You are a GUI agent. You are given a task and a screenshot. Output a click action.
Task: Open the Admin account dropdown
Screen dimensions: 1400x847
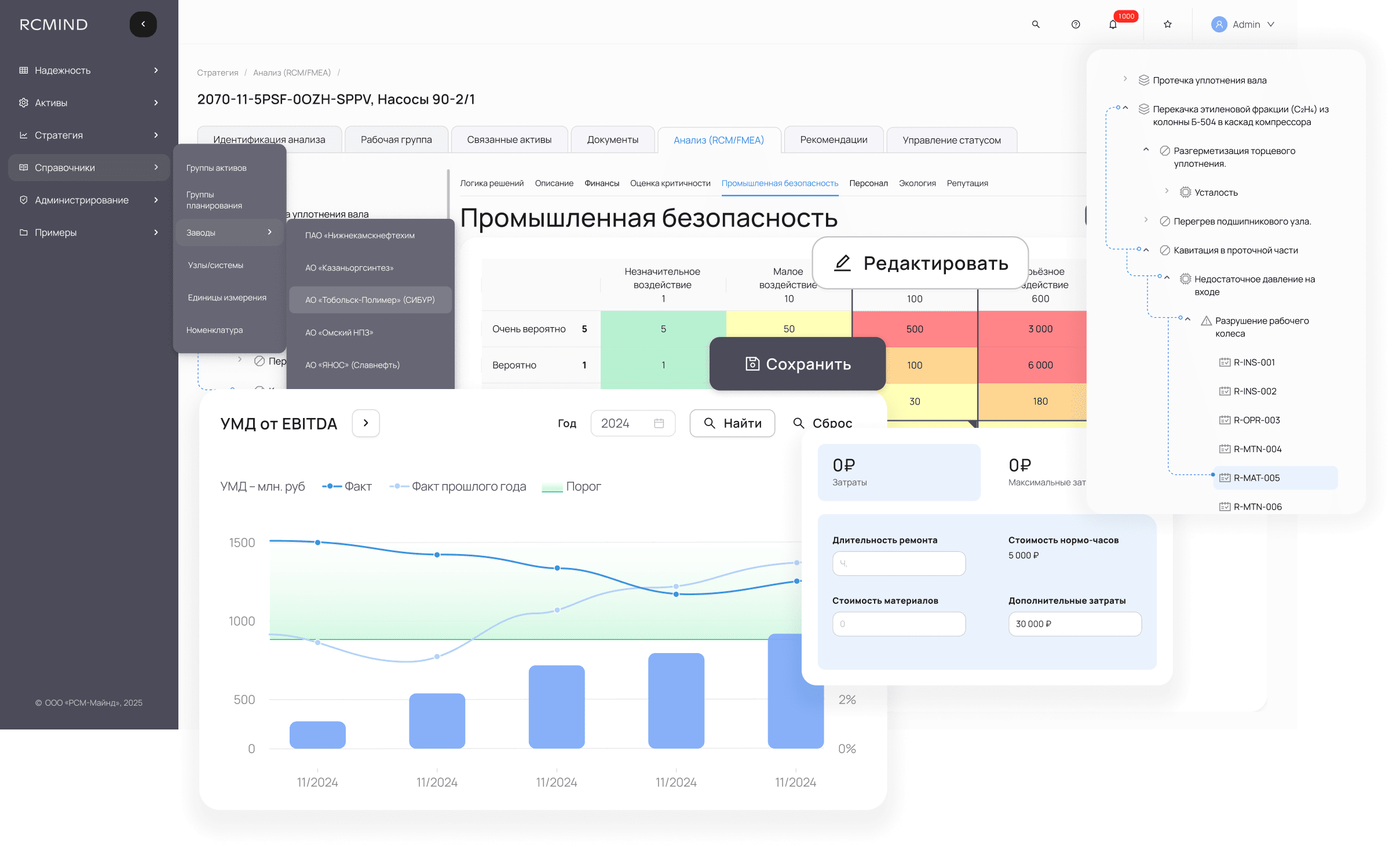coord(1271,24)
